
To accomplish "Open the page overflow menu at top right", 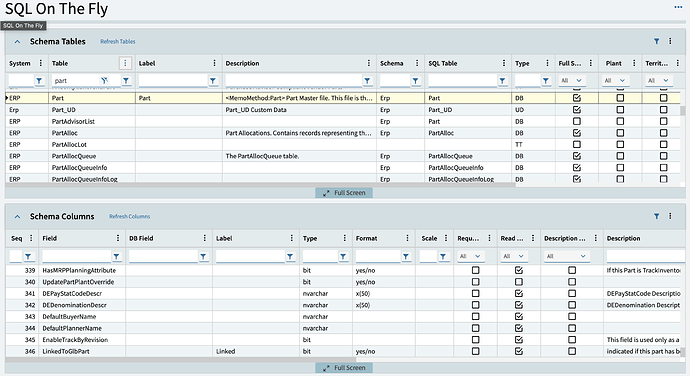I will click(x=678, y=7).
